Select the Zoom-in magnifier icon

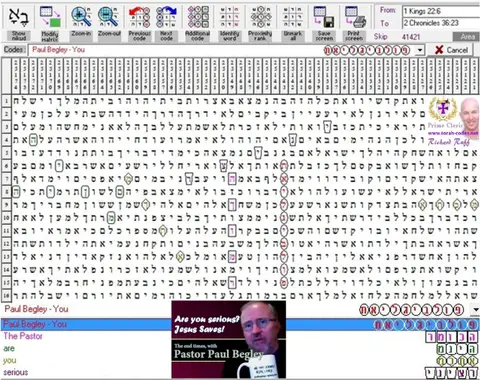tap(81, 16)
